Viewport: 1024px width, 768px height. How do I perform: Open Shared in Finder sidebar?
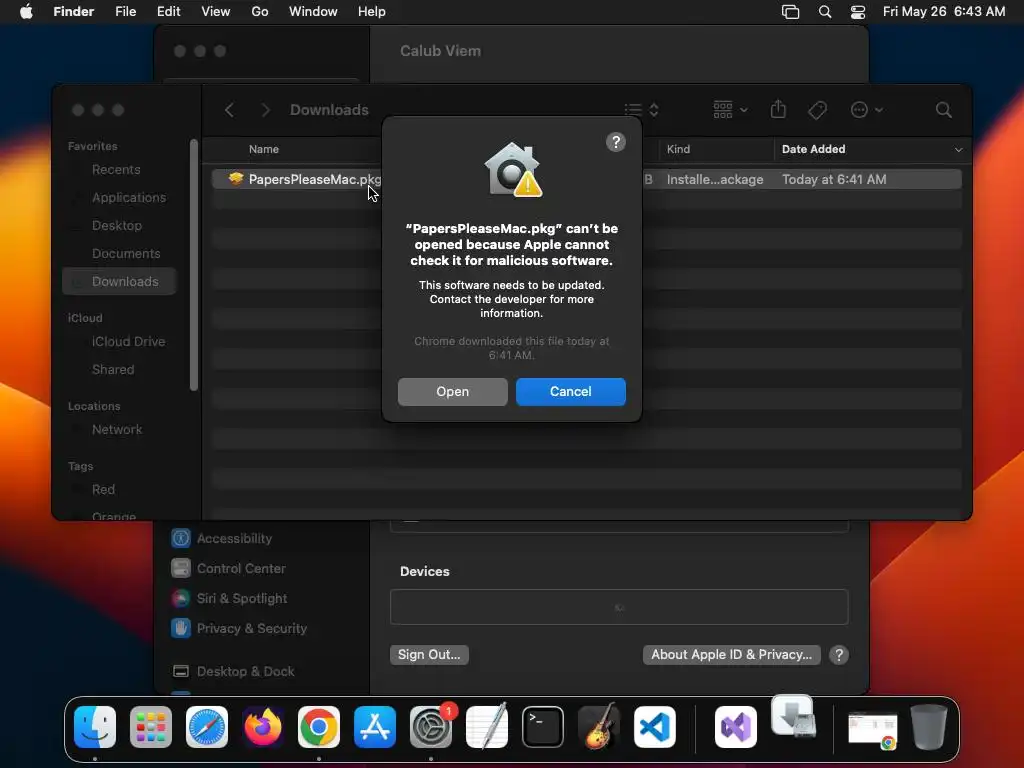113,370
